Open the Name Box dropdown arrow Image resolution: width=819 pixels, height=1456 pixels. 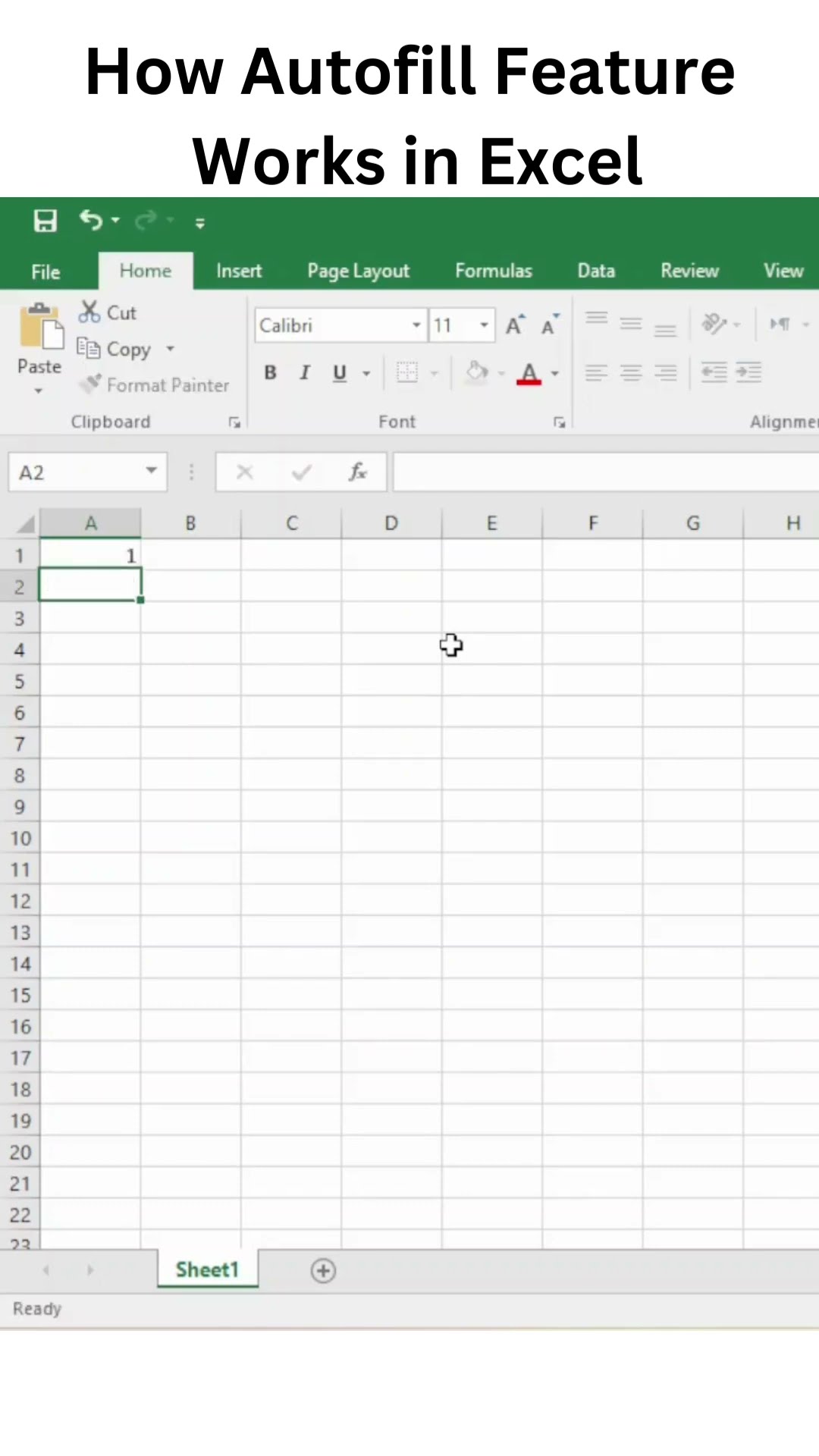152,471
